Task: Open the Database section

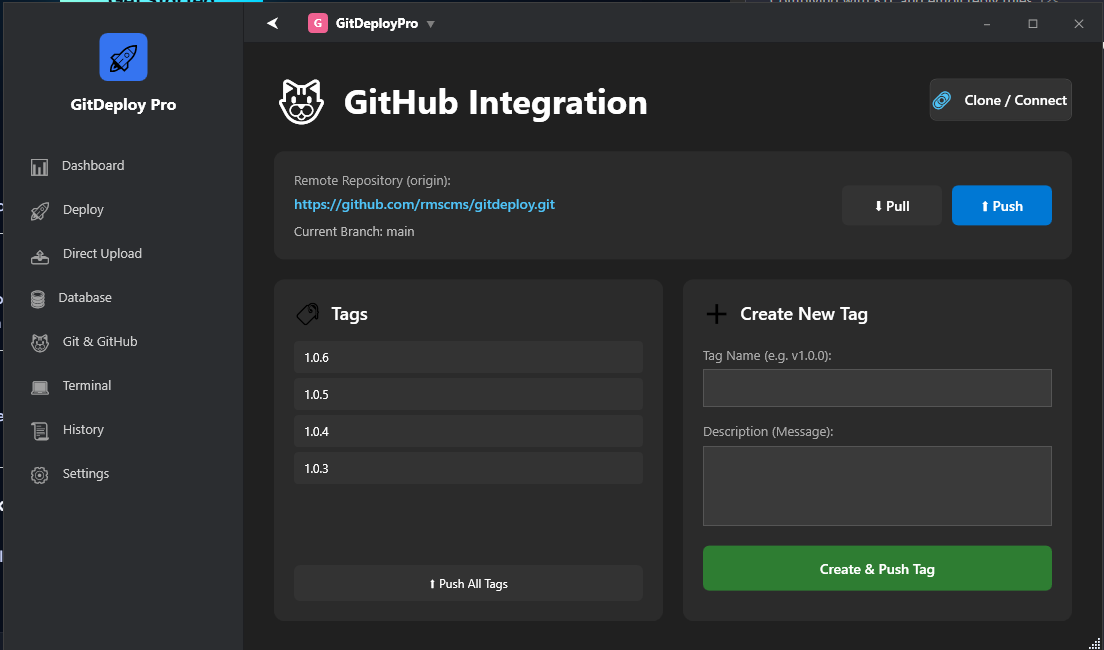Action: pyautogui.click(x=84, y=297)
